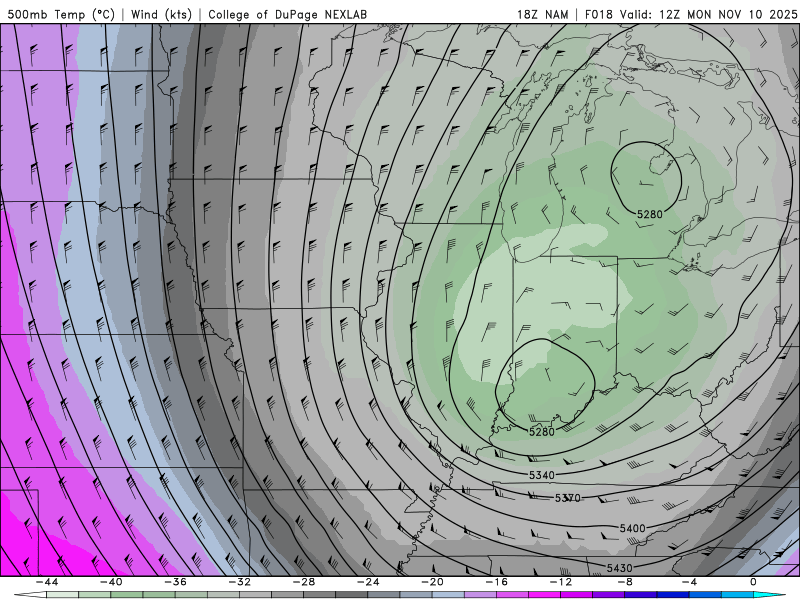This screenshot has height=600, width=800.
Task: Click the '18Z NAM' model run label
Action: (x=542, y=14)
